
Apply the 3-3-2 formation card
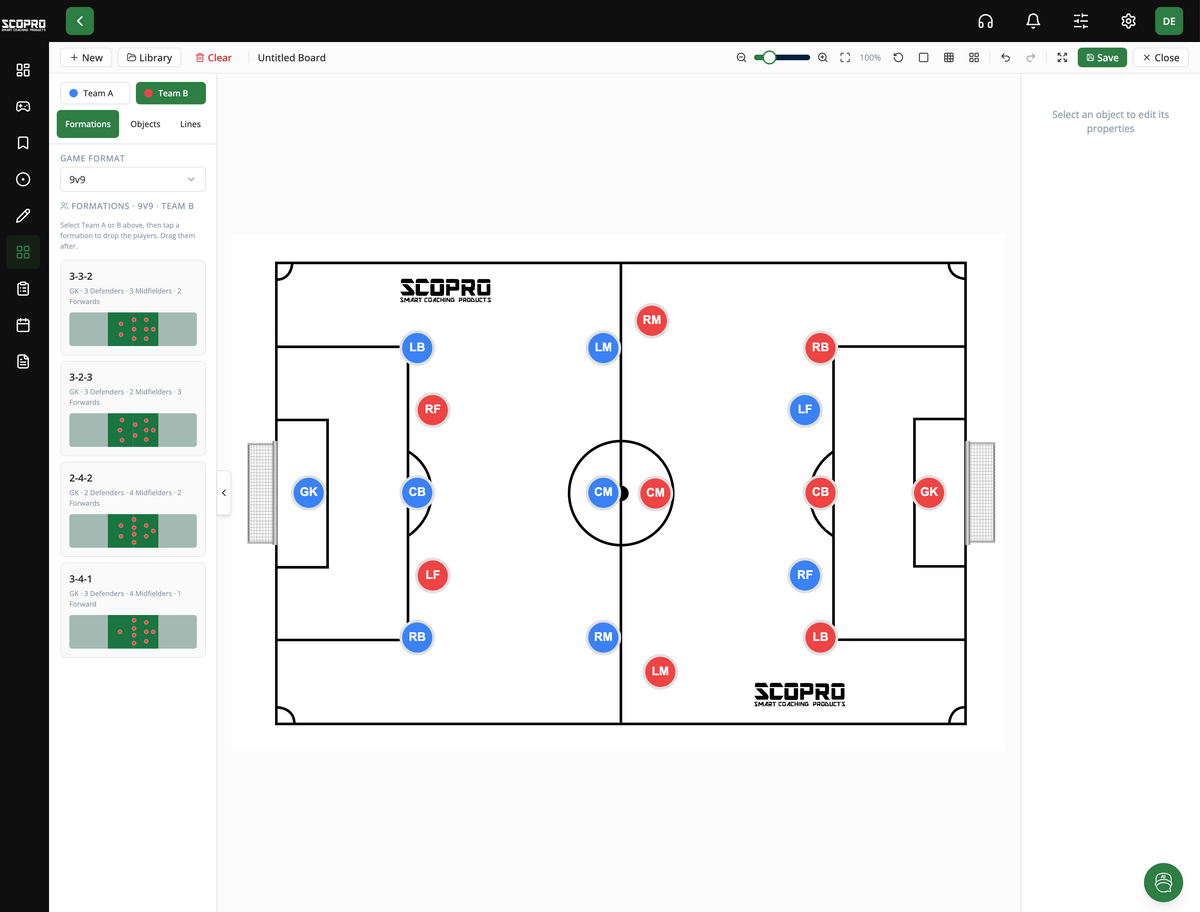[133, 307]
